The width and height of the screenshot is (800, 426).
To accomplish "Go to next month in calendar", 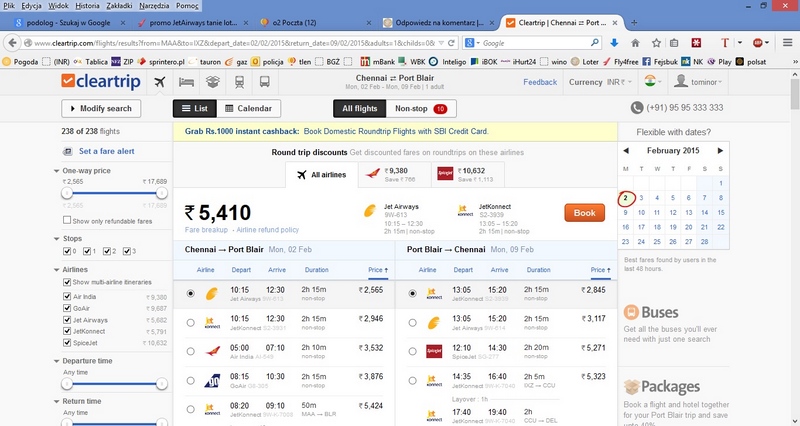I will (720, 151).
